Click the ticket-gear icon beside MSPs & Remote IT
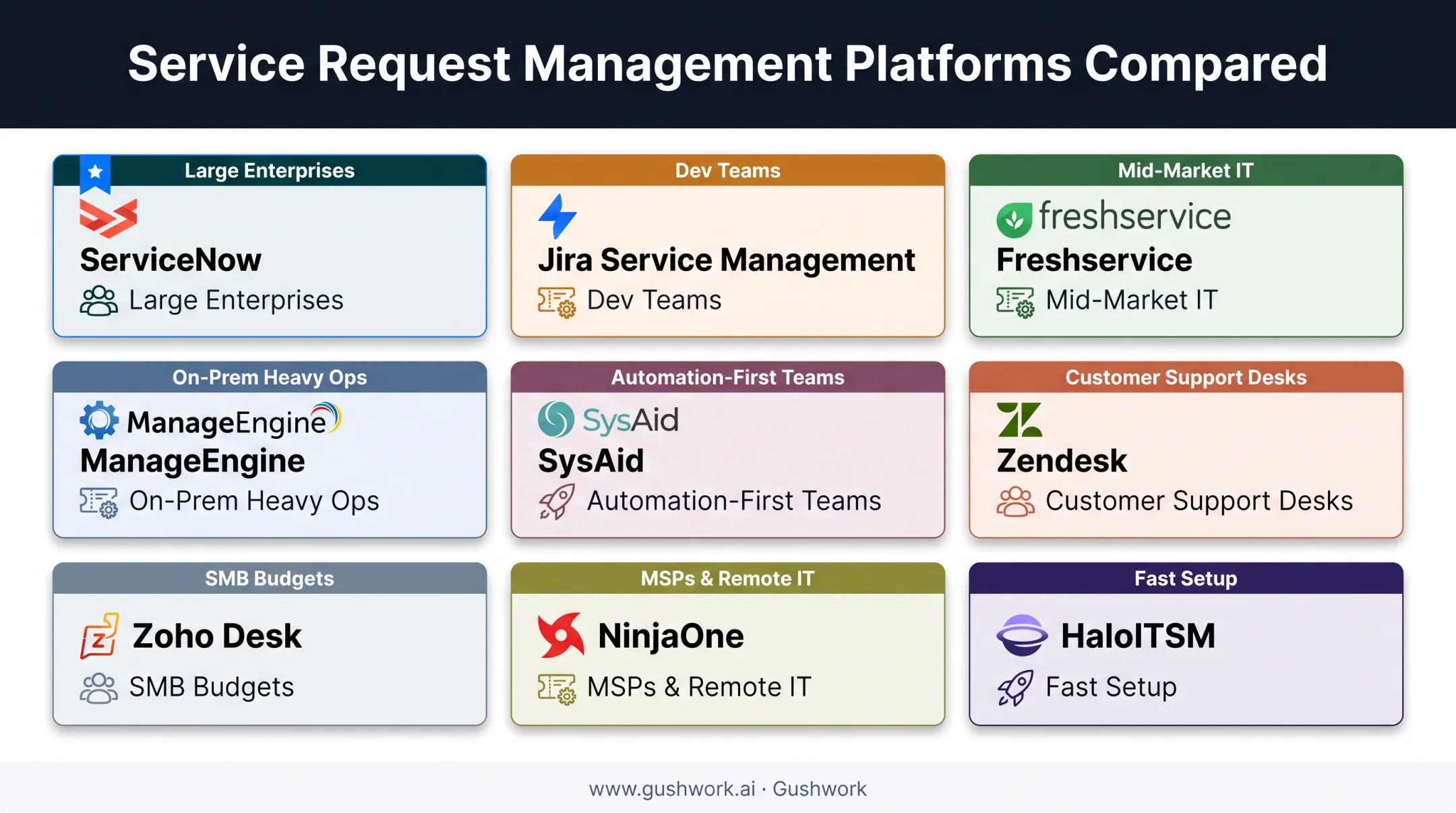The height and width of the screenshot is (813, 1456). [x=557, y=689]
